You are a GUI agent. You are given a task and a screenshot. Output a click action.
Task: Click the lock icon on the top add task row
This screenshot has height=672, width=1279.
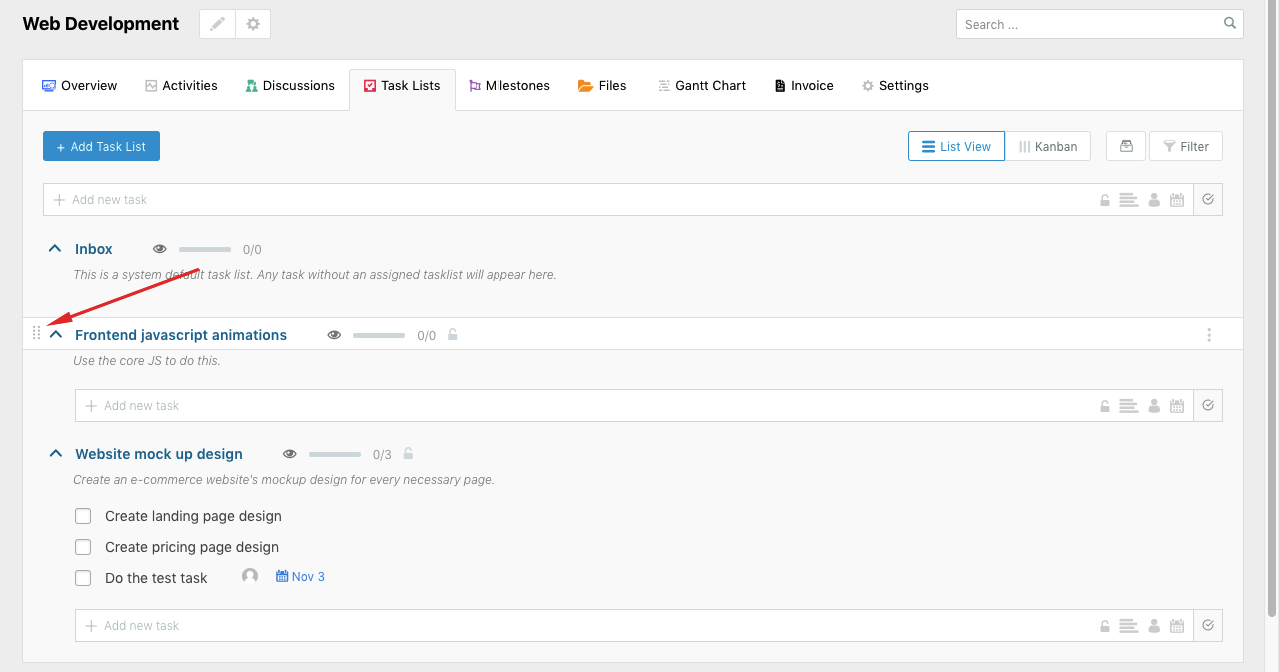click(x=1104, y=199)
